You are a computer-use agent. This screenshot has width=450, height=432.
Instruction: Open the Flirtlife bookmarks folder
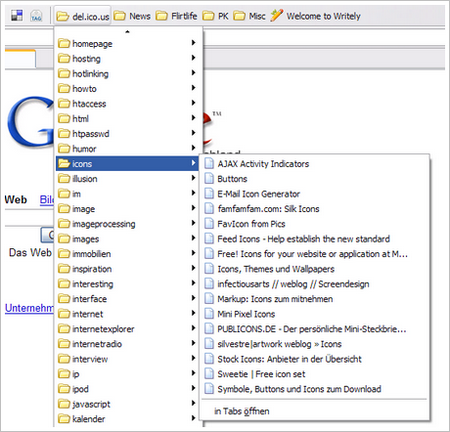click(x=176, y=16)
